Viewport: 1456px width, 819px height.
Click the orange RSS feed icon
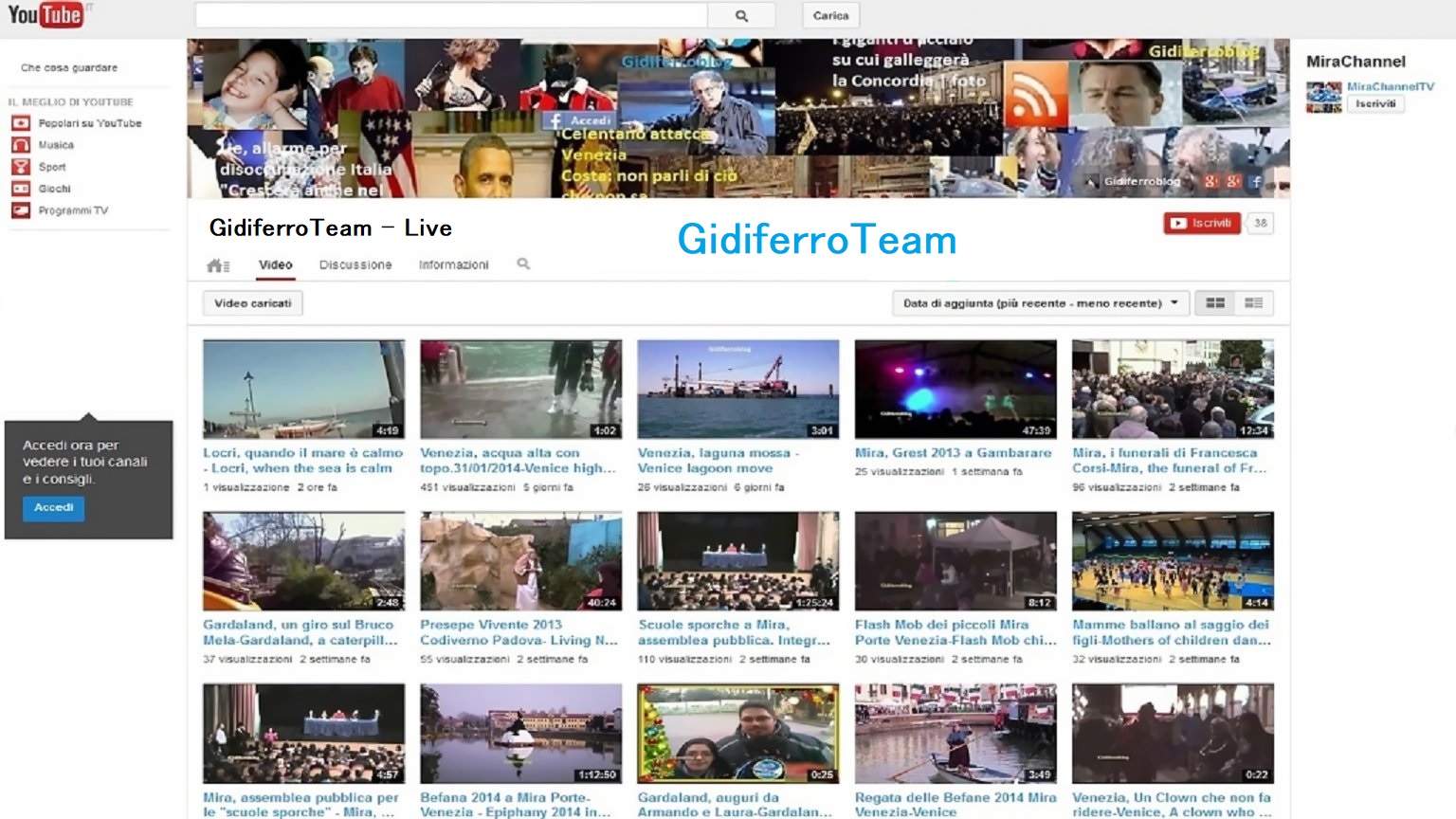(x=1035, y=94)
